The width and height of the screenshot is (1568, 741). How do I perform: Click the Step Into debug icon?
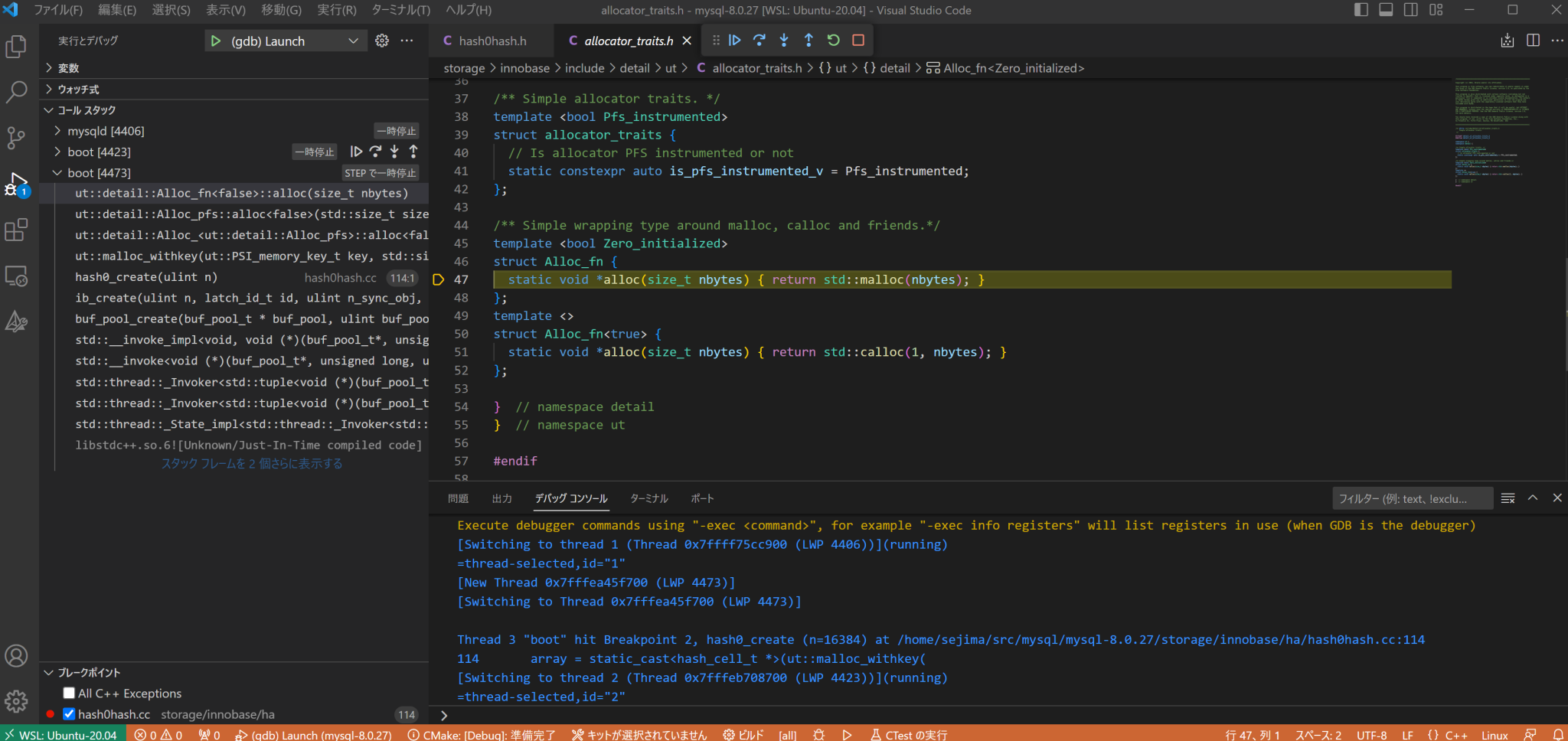(783, 40)
